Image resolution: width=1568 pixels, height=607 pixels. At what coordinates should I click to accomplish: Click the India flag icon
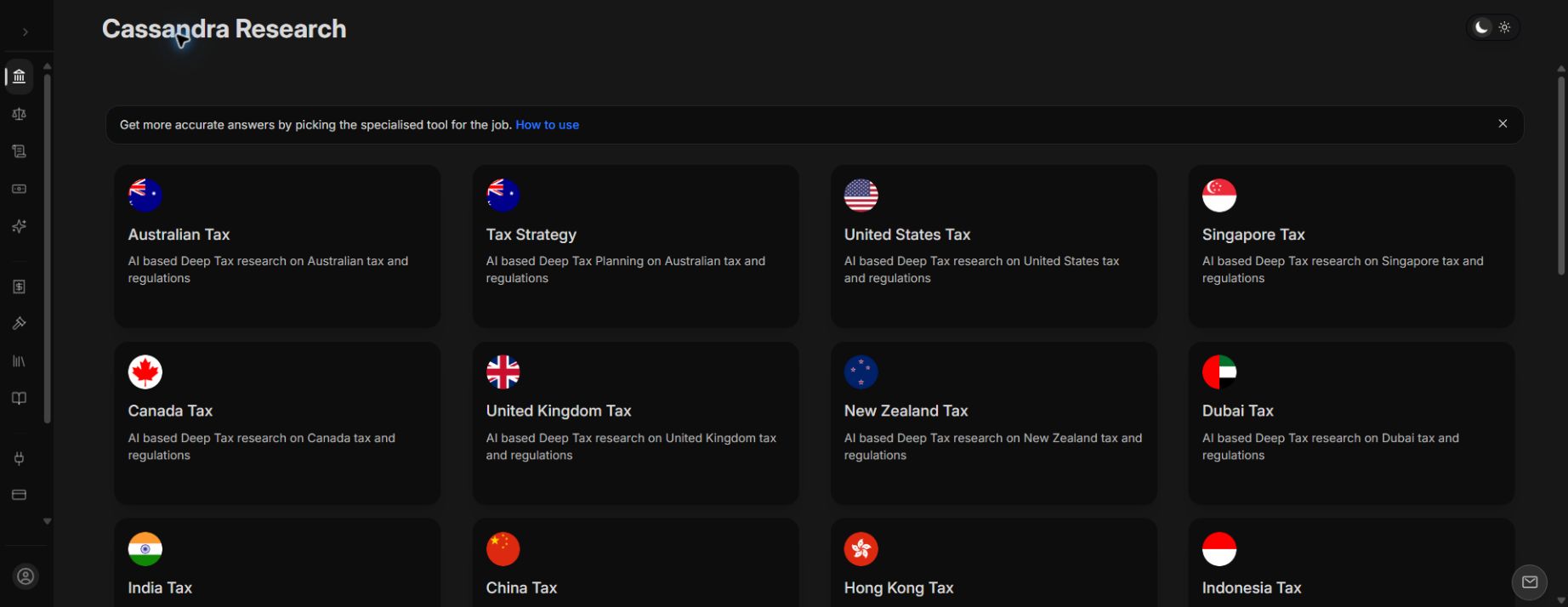pyautogui.click(x=145, y=548)
